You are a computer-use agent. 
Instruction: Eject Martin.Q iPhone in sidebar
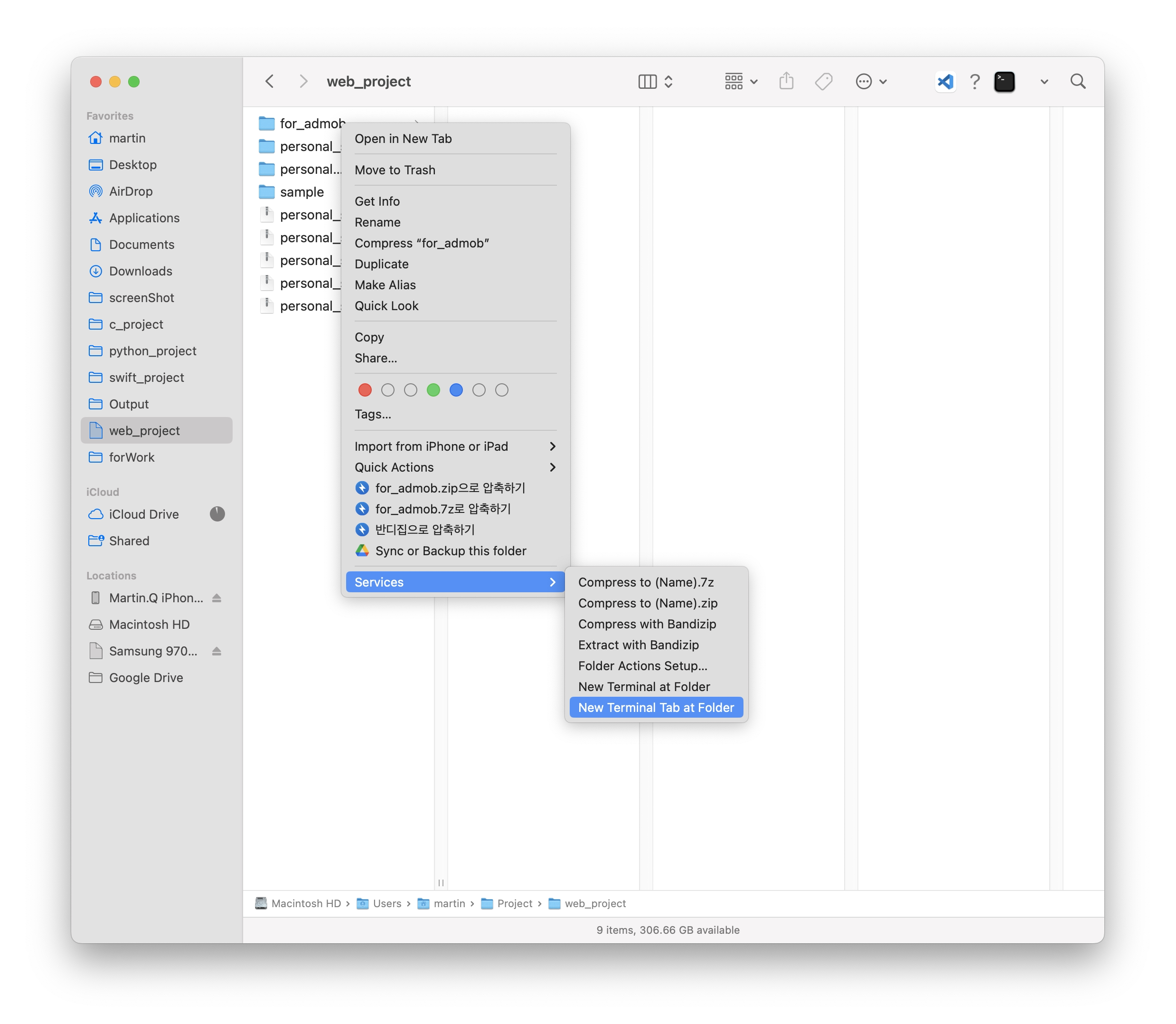click(x=216, y=598)
